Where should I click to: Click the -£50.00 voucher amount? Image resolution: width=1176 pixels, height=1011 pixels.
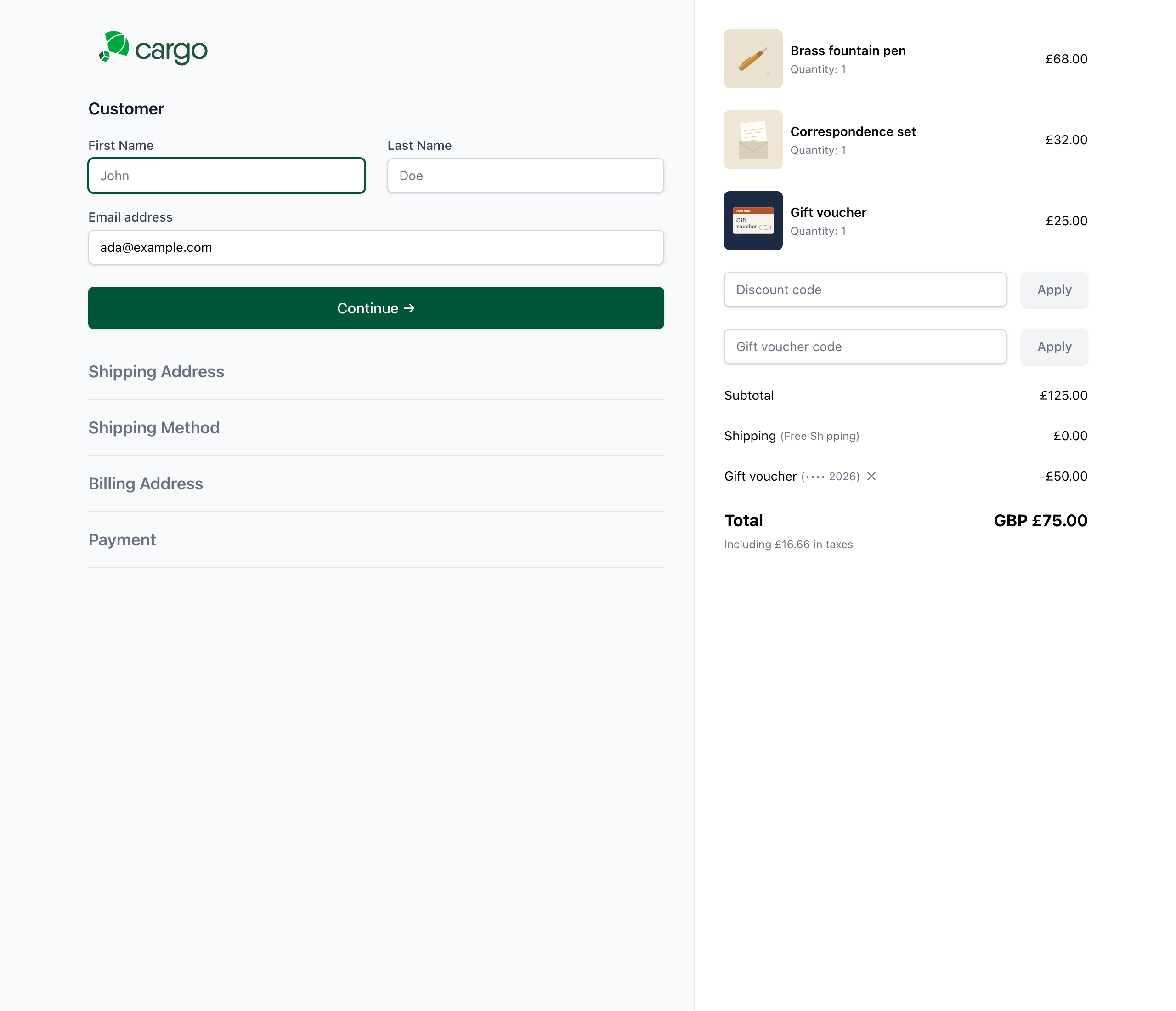coord(1063,476)
